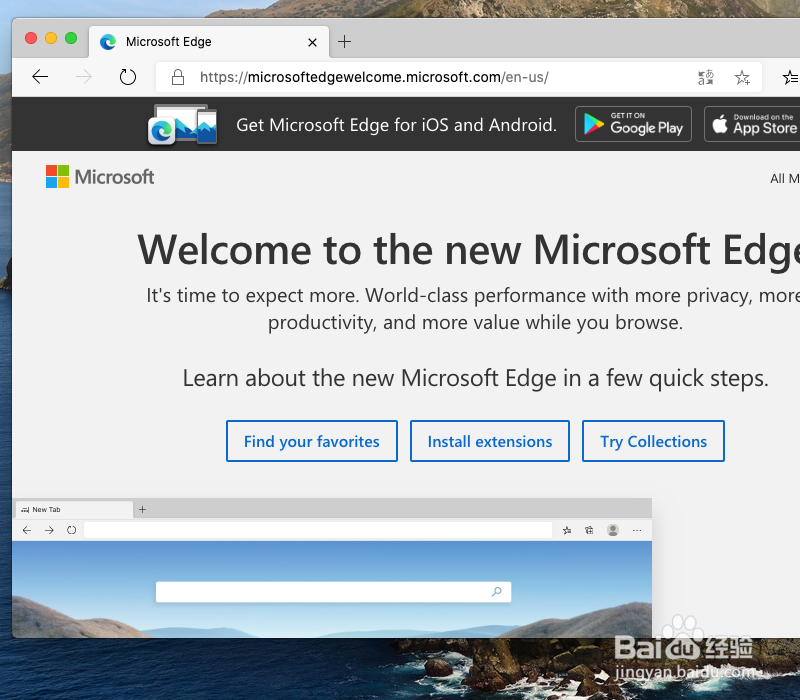
Task: Reload the page with the refresh icon
Action: (128, 77)
